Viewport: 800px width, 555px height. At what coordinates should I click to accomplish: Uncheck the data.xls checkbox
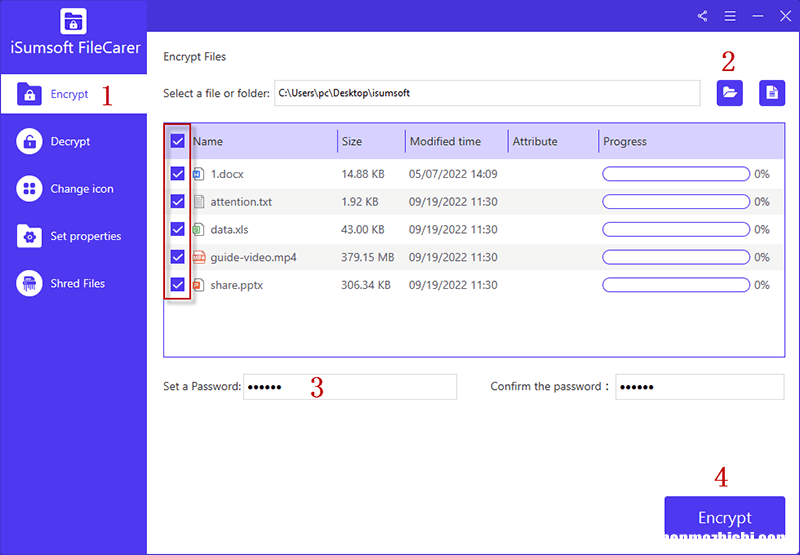(x=178, y=229)
